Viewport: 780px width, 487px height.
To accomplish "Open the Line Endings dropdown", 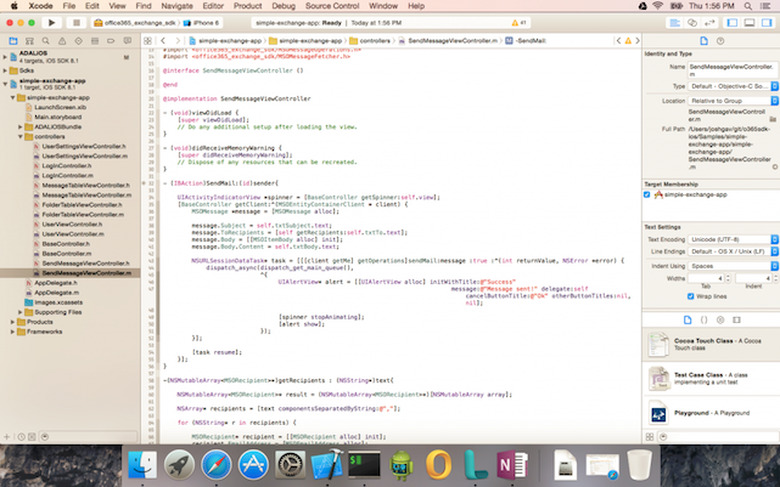I will [733, 252].
